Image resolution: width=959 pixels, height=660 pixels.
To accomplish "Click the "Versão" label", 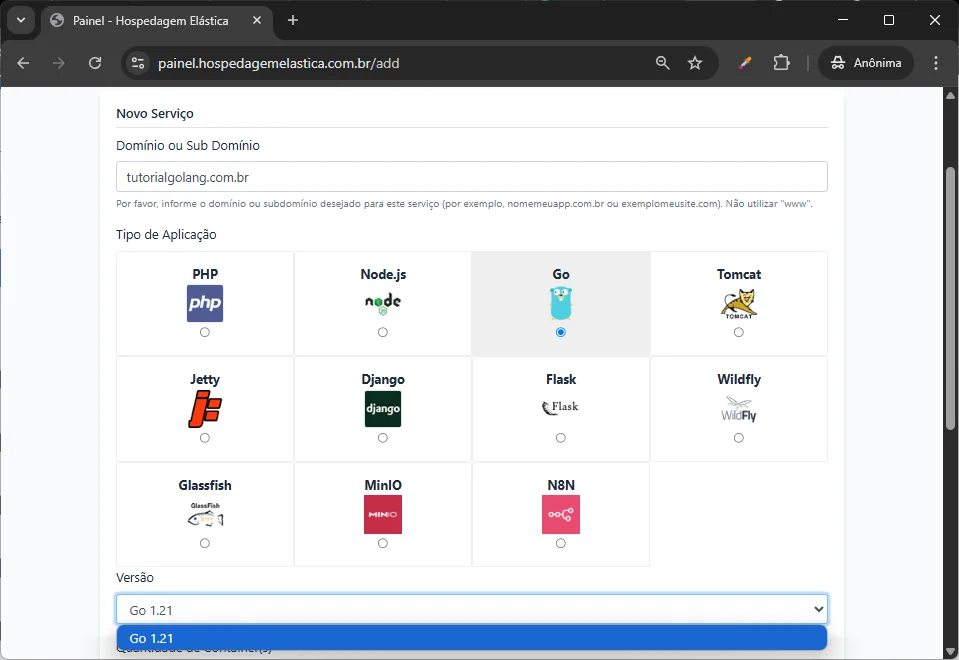I will 135,577.
